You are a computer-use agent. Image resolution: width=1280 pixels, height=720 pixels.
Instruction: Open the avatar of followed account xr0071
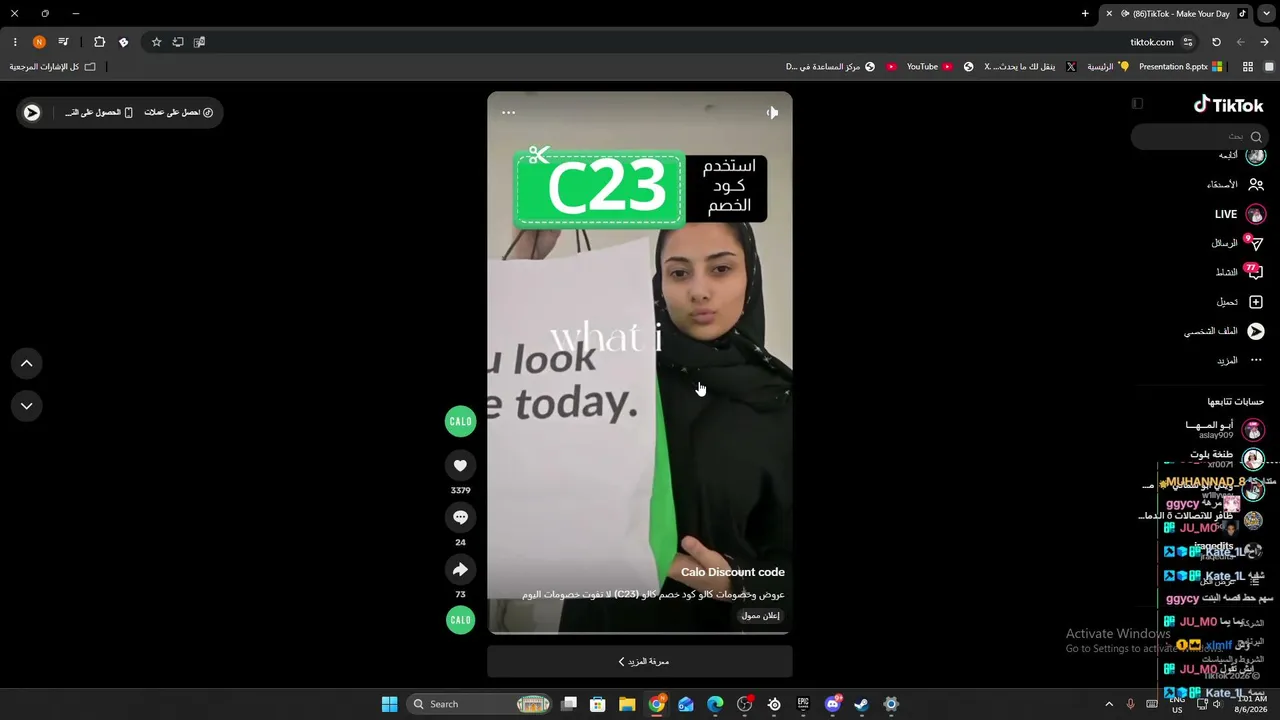pos(1253,459)
